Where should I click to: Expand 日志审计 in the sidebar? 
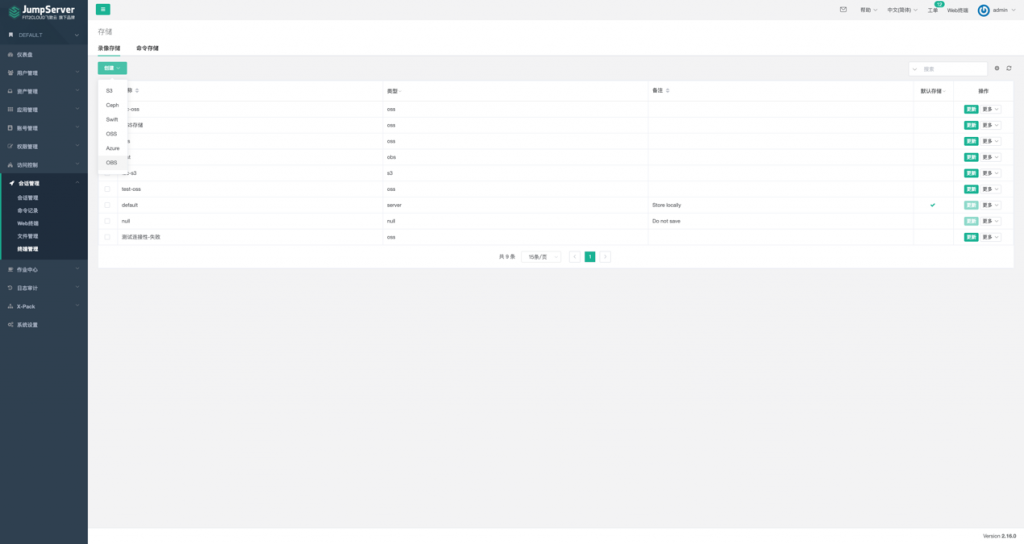click(44, 287)
